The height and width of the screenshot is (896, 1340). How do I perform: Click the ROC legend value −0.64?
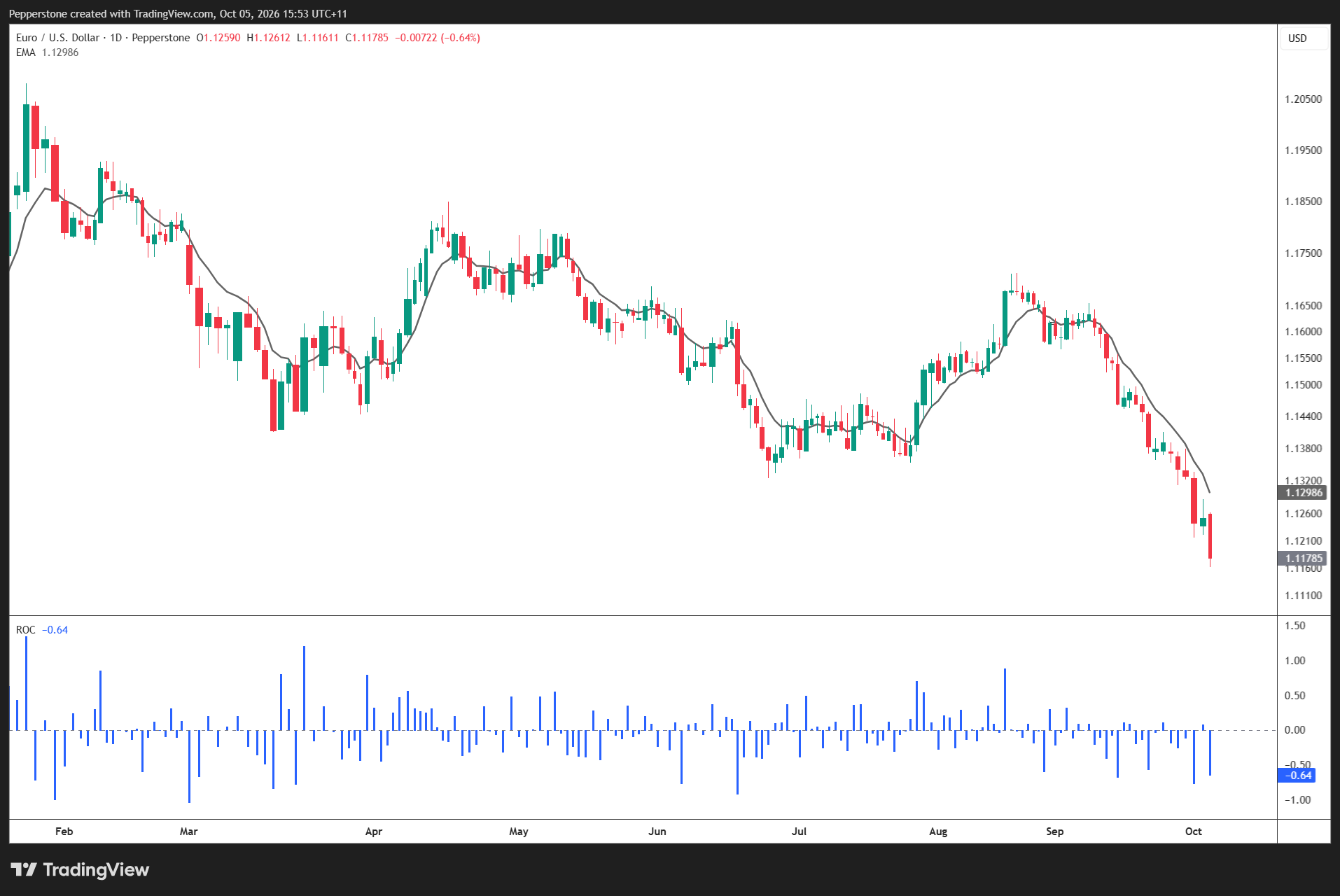point(55,630)
